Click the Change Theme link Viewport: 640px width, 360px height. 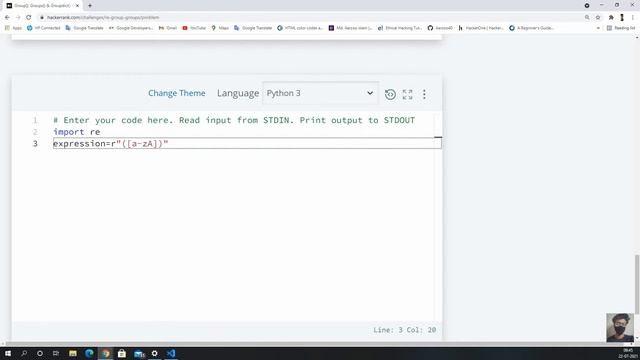pyautogui.click(x=177, y=93)
